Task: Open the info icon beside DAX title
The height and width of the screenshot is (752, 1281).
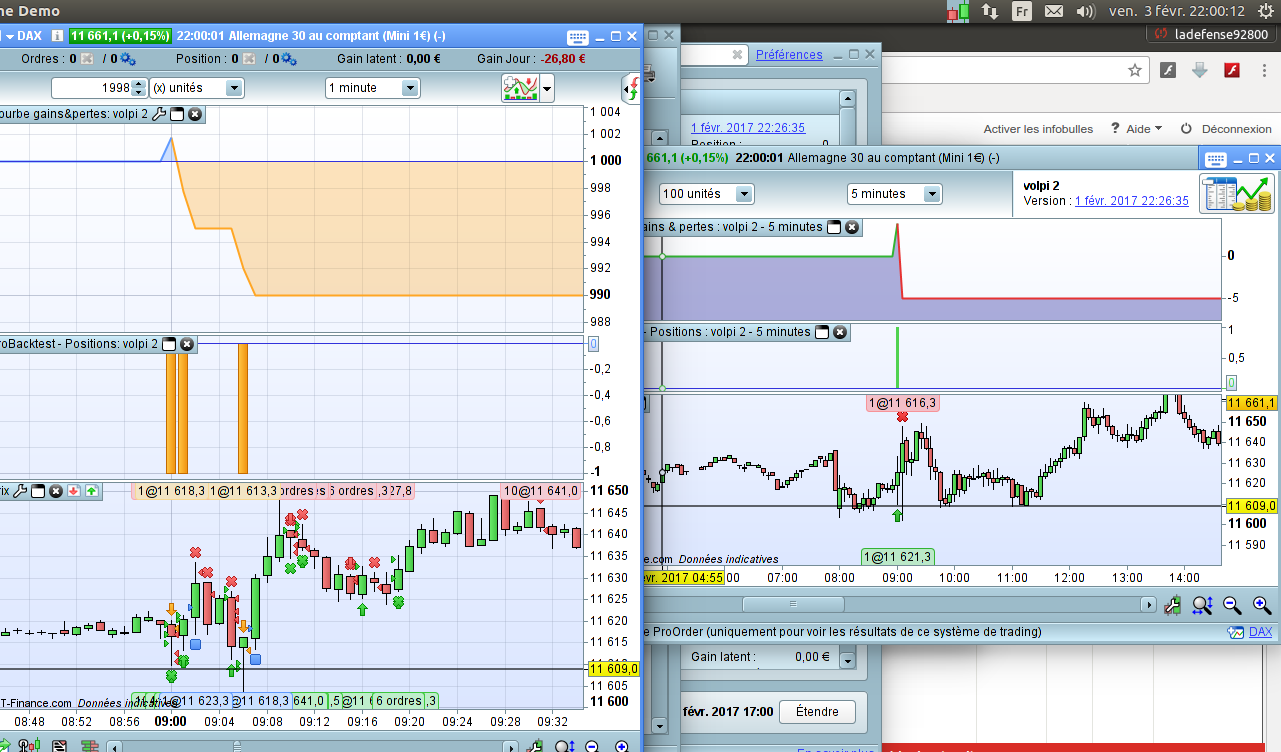Action: [x=57, y=36]
